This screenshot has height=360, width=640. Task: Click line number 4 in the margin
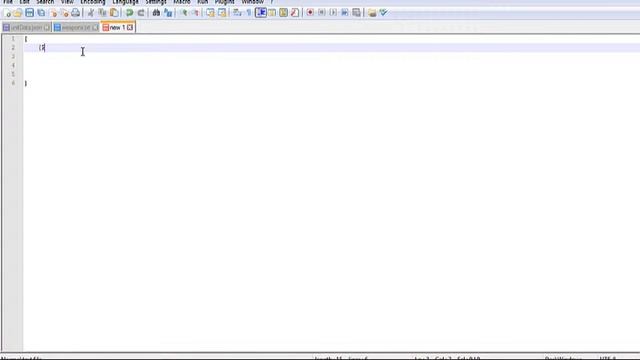click(13, 65)
